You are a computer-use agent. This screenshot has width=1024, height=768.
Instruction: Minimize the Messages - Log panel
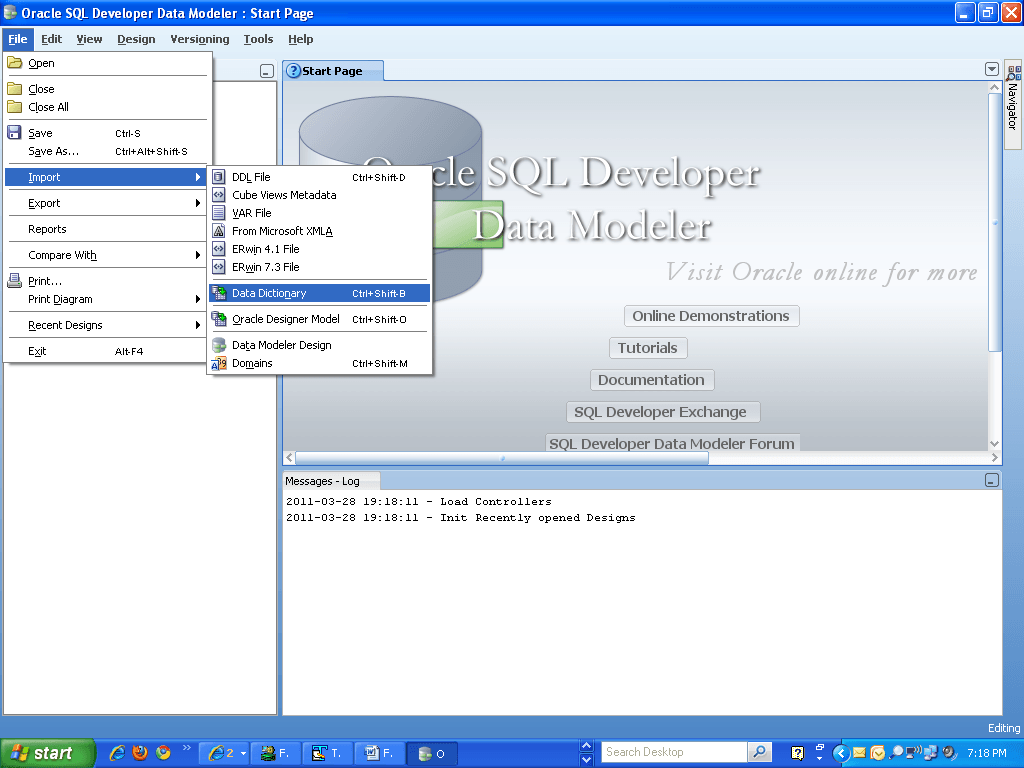click(991, 481)
